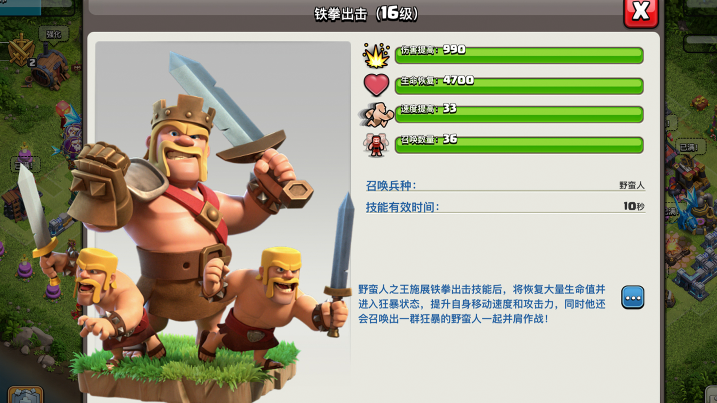Select the 伤害提高 990 green bar
The image size is (717, 403).
519,55
